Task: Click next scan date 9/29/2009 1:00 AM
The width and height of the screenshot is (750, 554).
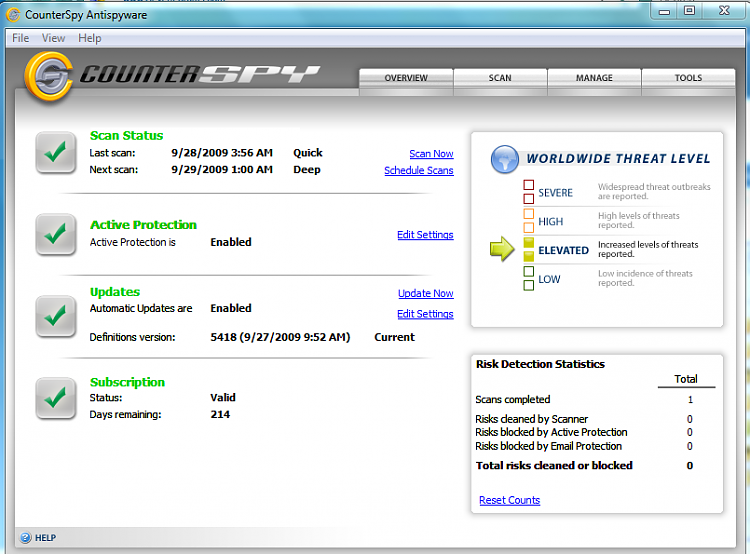Action: tap(222, 169)
